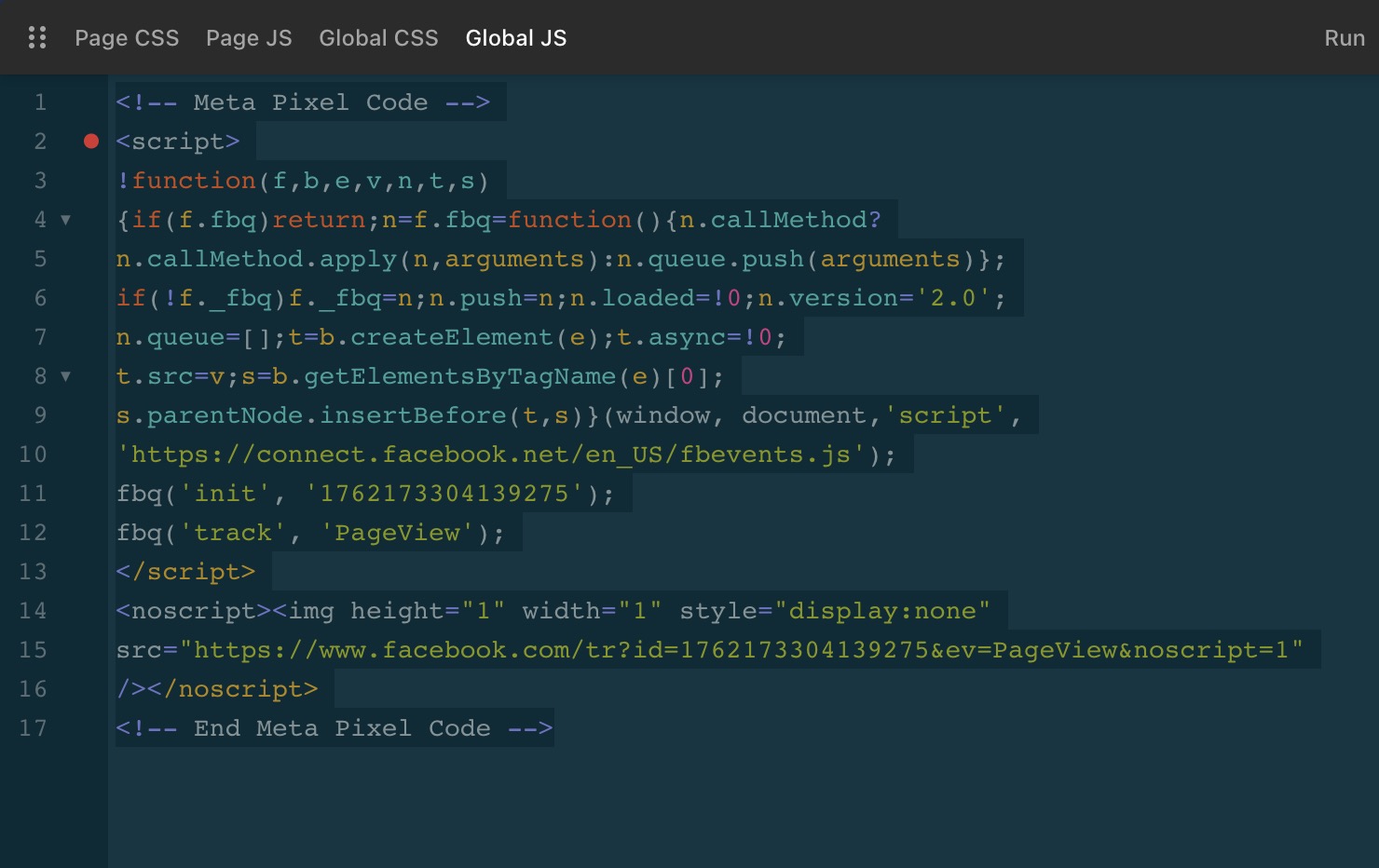Collapse the code fold arrow on line 4

[66, 221]
